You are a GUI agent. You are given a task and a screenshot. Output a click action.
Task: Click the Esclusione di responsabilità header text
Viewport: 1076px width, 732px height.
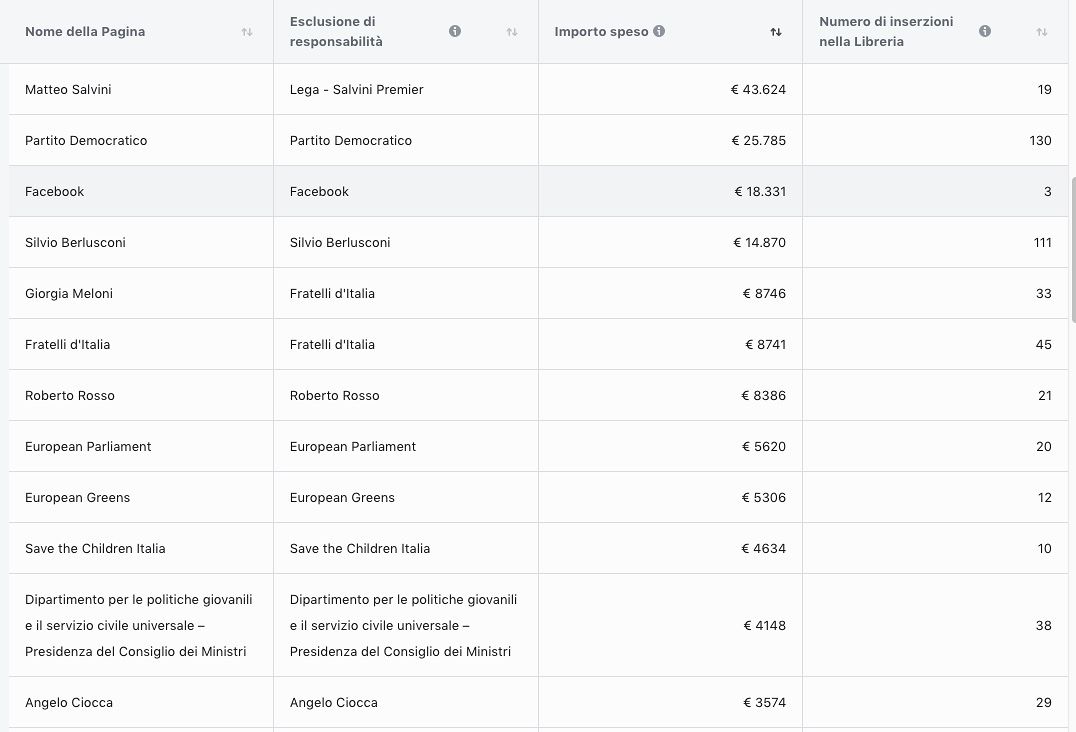(x=336, y=32)
